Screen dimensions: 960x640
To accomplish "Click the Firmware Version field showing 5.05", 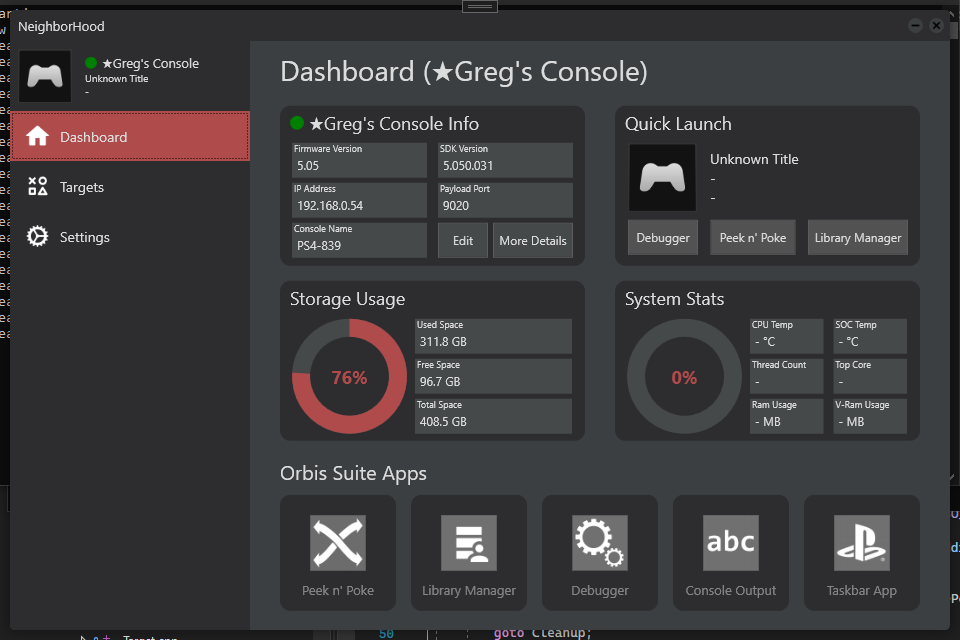I will coord(359,160).
